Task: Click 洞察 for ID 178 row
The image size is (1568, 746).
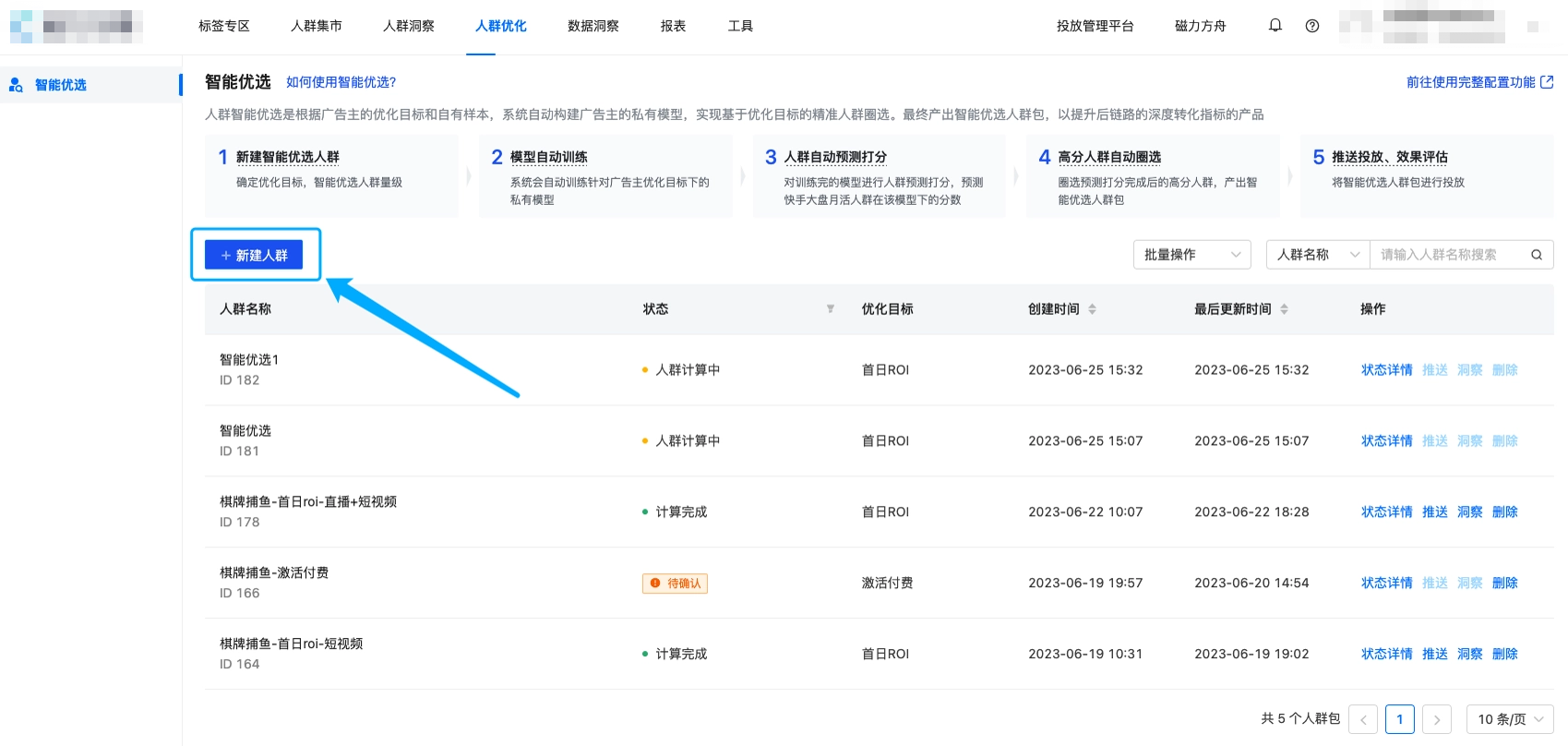Action: [1470, 512]
